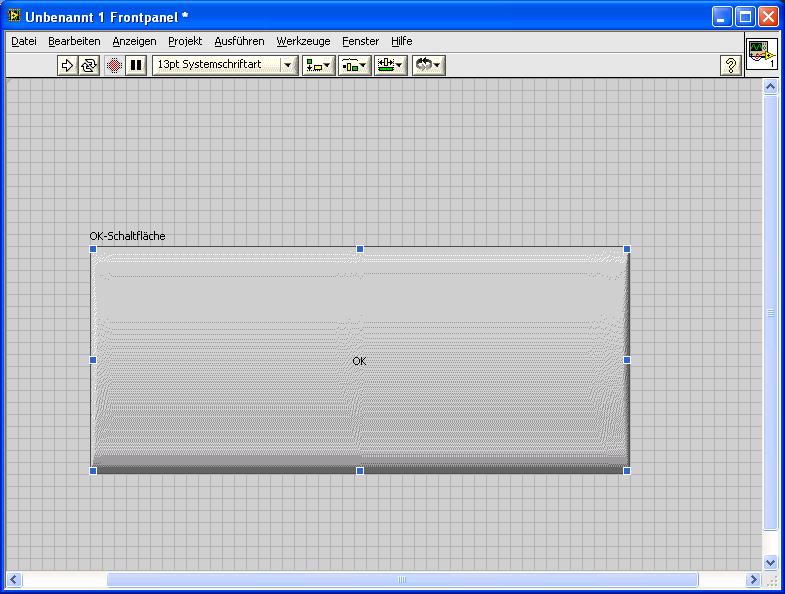The height and width of the screenshot is (594, 785).
Task: Click the context help question mark button
Action: click(x=730, y=66)
